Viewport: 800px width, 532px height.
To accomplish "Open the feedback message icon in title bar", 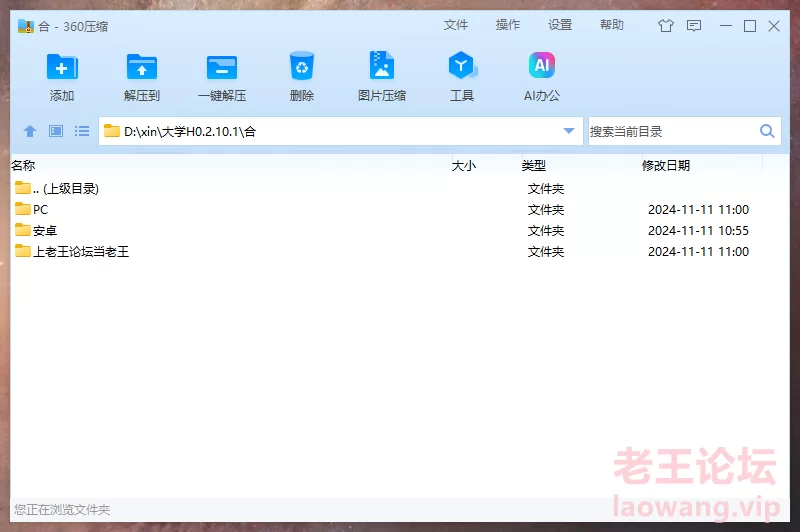I will point(694,26).
